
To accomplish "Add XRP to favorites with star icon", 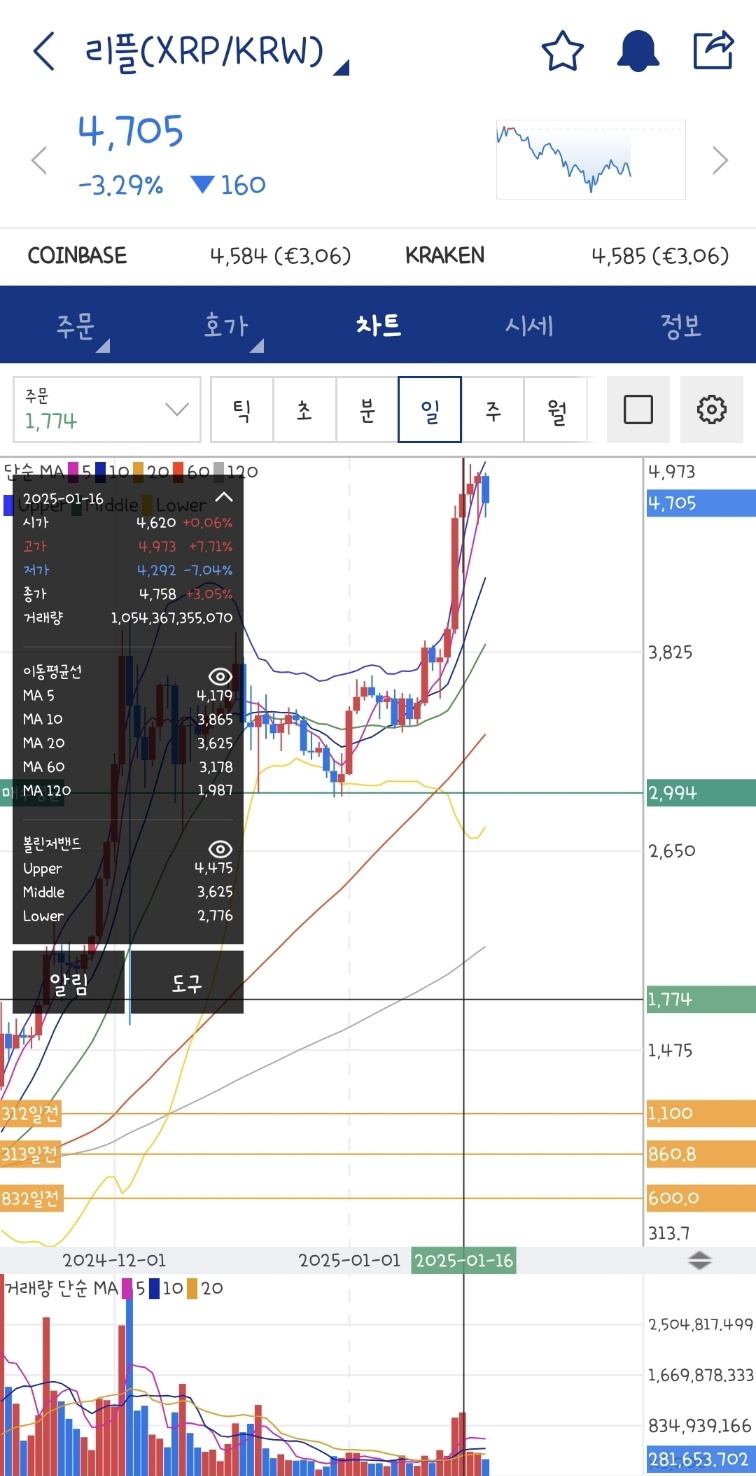I will point(562,51).
